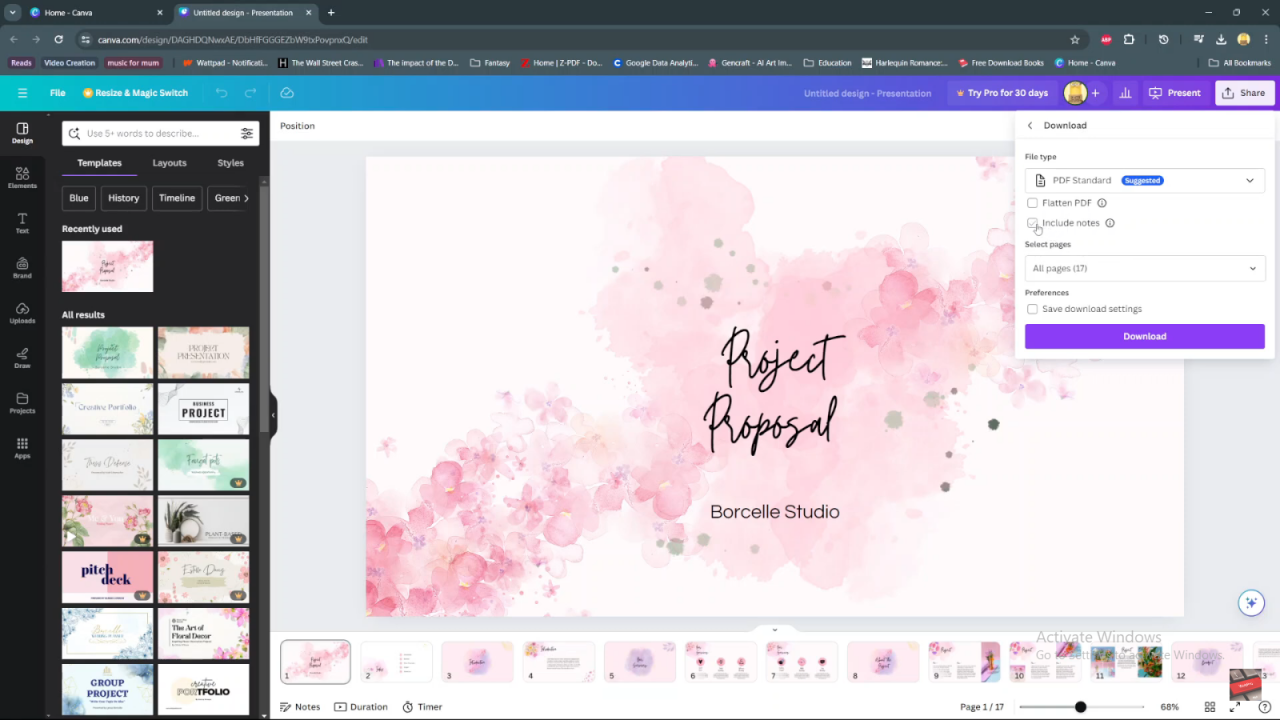The height and width of the screenshot is (720, 1280).
Task: Collapse the side panel with arrow handle
Action: [273, 415]
